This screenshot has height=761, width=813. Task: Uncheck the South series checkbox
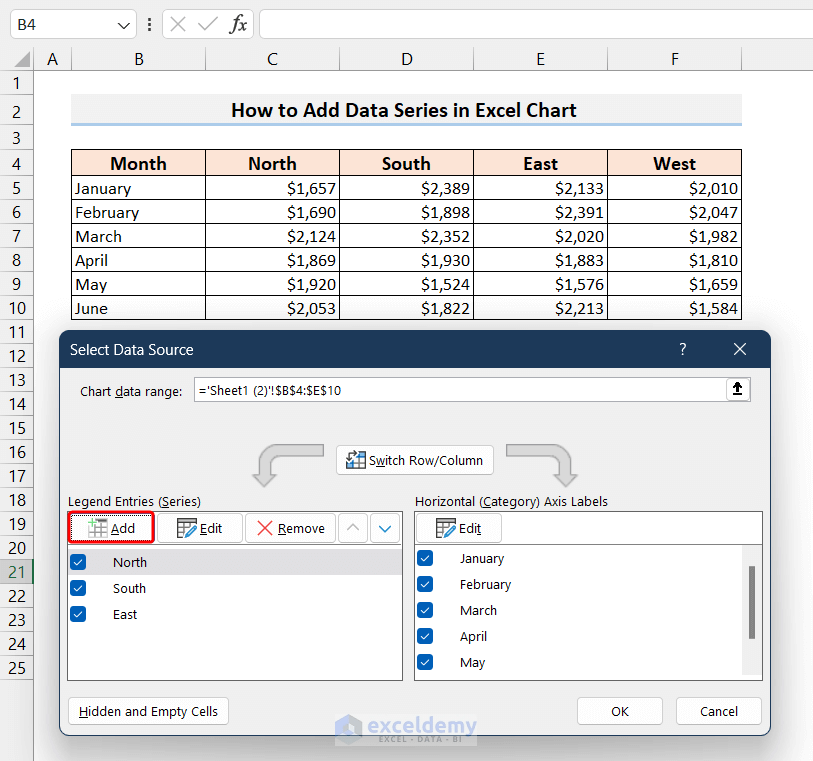(x=78, y=588)
